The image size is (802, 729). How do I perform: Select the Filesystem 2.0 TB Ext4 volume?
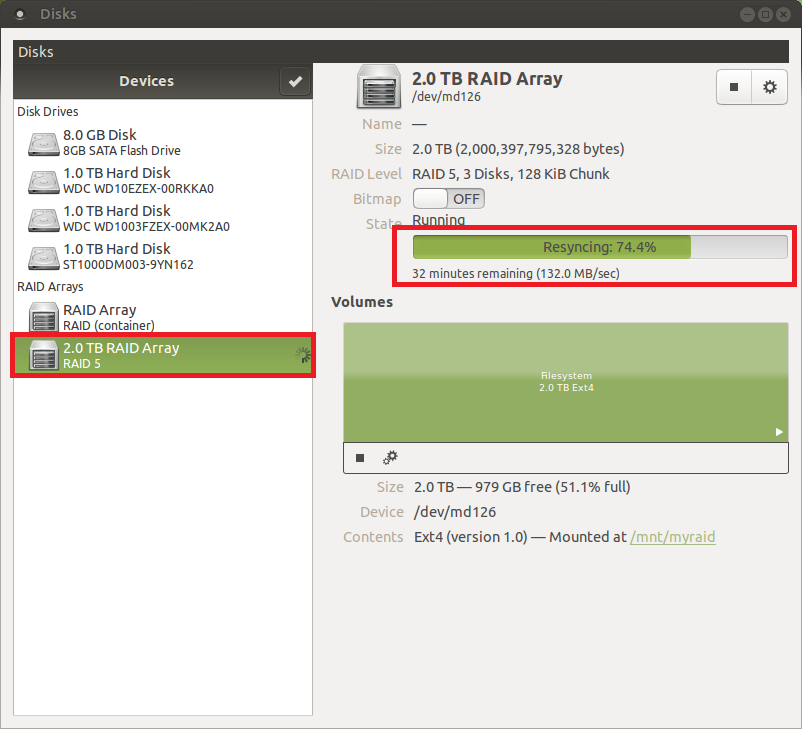pyautogui.click(x=566, y=382)
